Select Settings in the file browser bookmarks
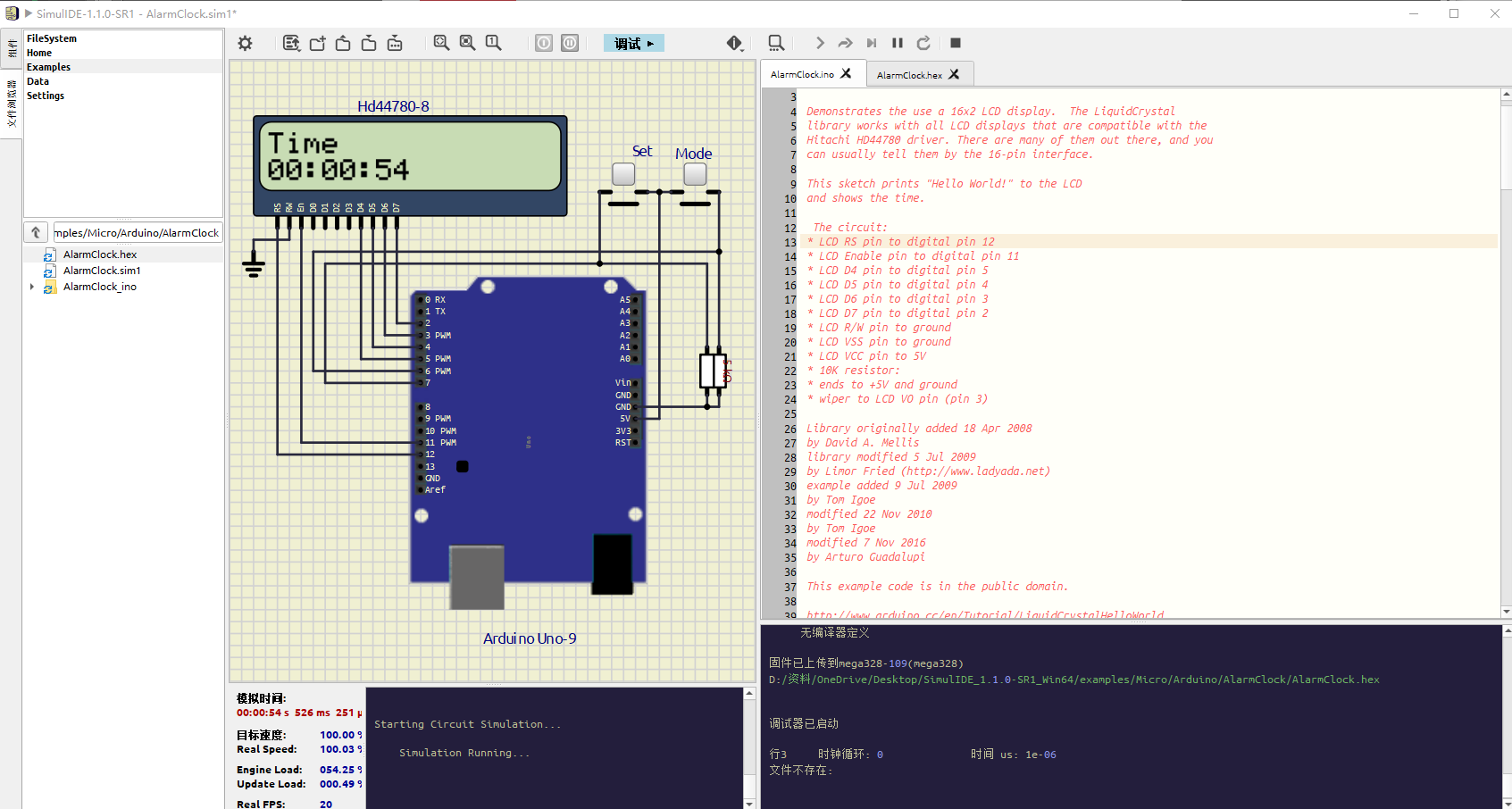The width and height of the screenshot is (1512, 809). [x=46, y=96]
